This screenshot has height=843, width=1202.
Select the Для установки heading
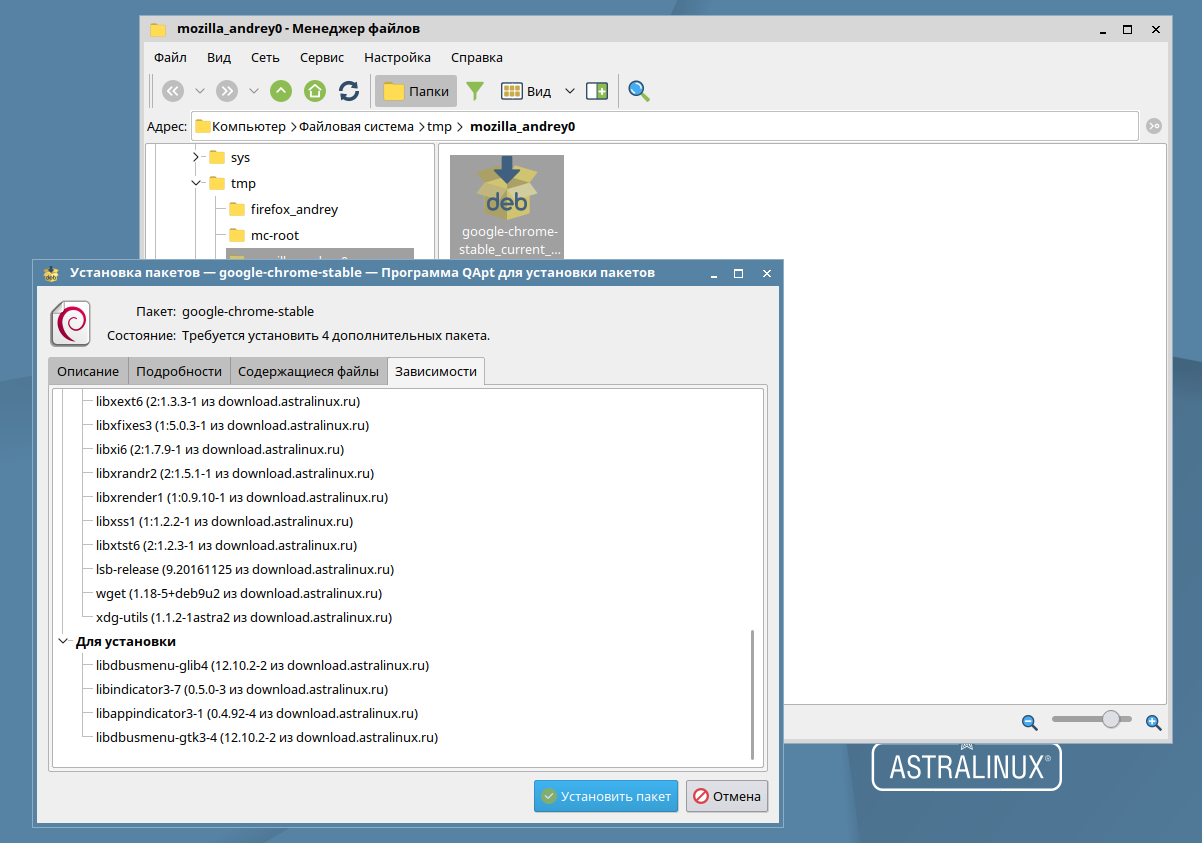[x=126, y=641]
